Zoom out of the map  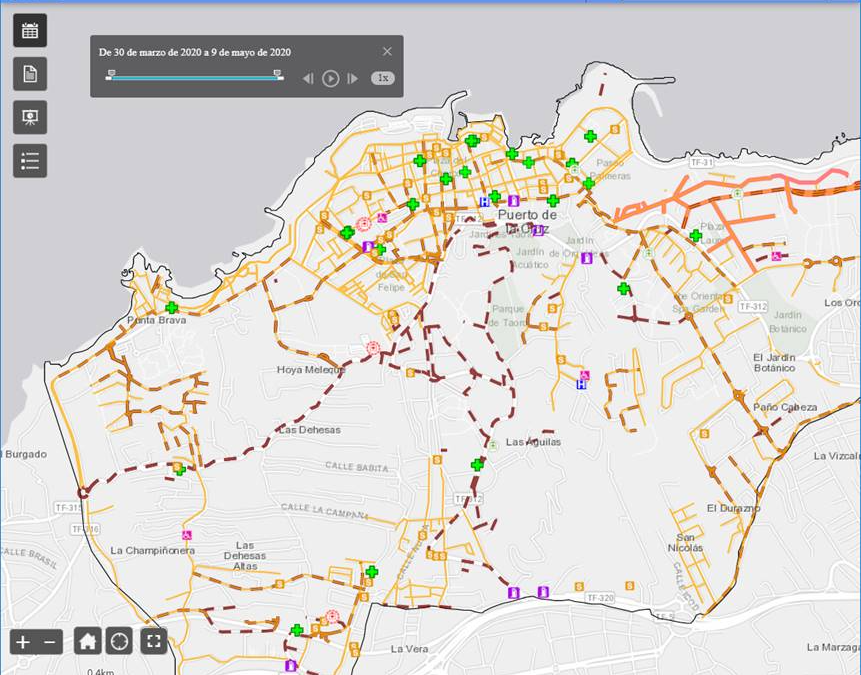point(50,641)
